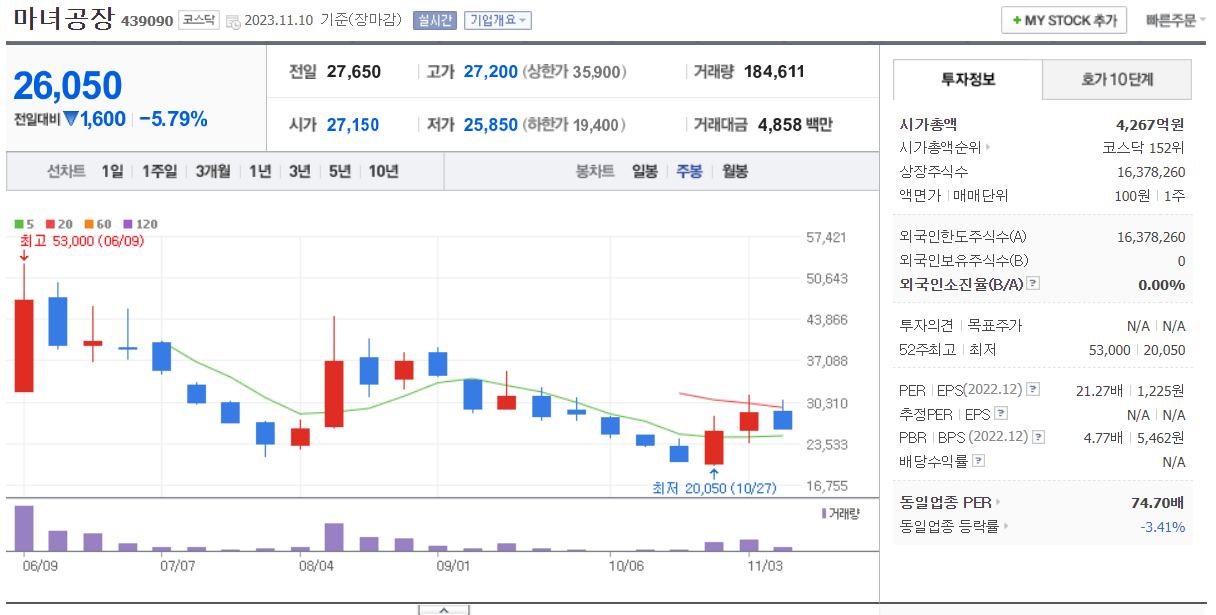Viewport: 1216px width, 615px height.
Task: Switch to the 투자정보 tab
Action: [x=968, y=79]
